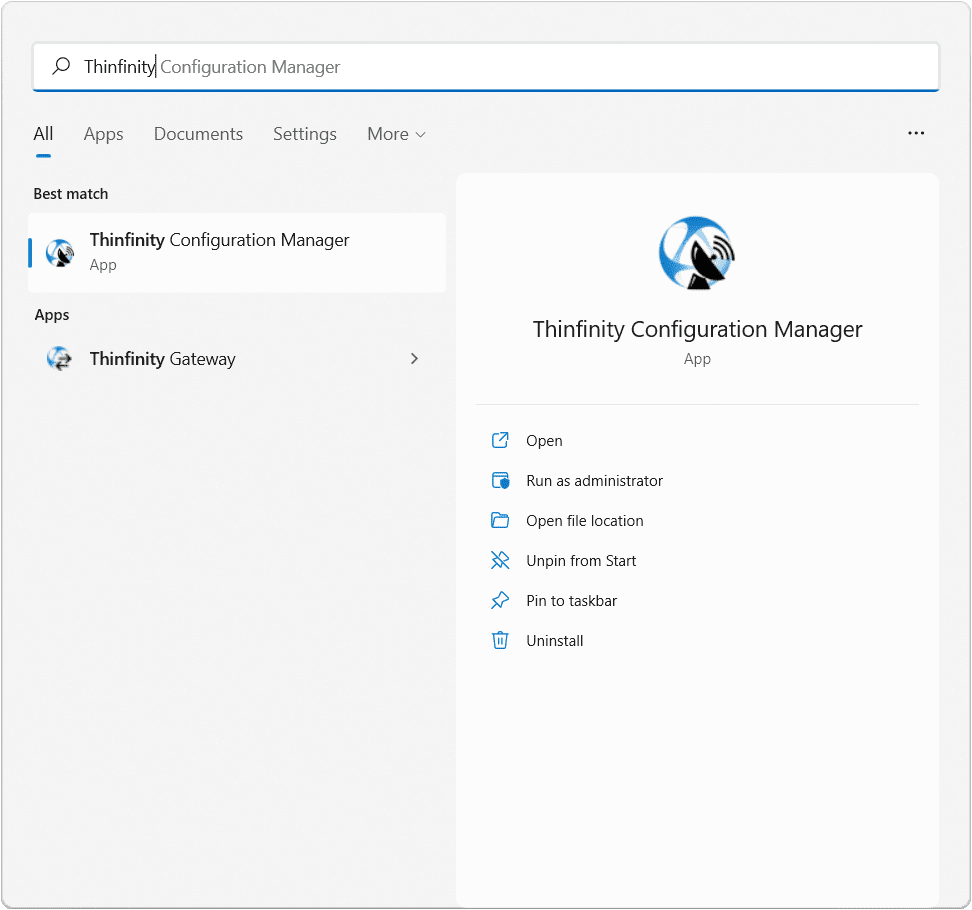The height and width of the screenshot is (910, 972).
Task: Click the large Thinfinity satellite logo
Action: point(697,253)
